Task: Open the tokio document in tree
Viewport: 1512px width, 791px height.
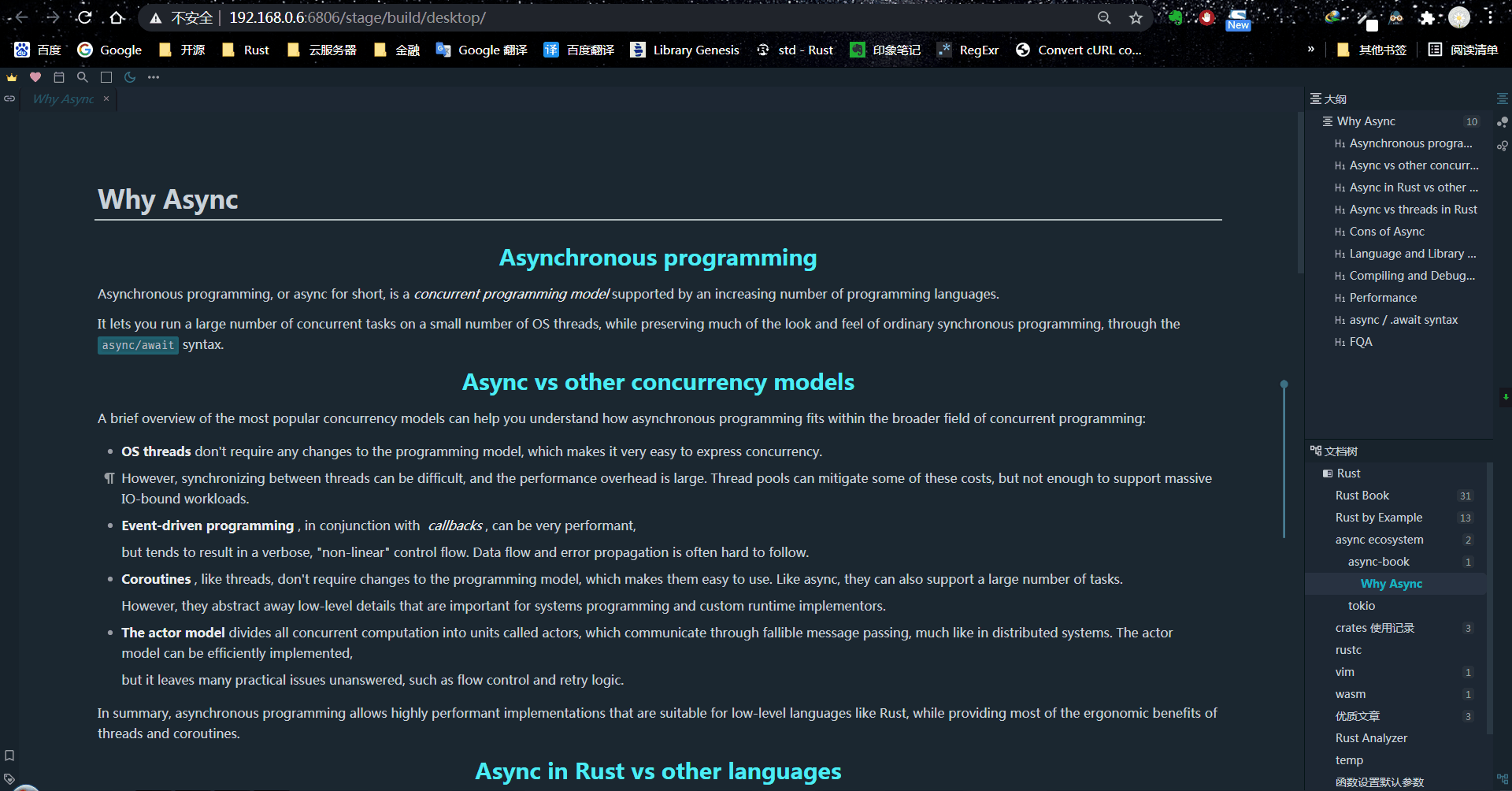Action: click(x=1362, y=606)
